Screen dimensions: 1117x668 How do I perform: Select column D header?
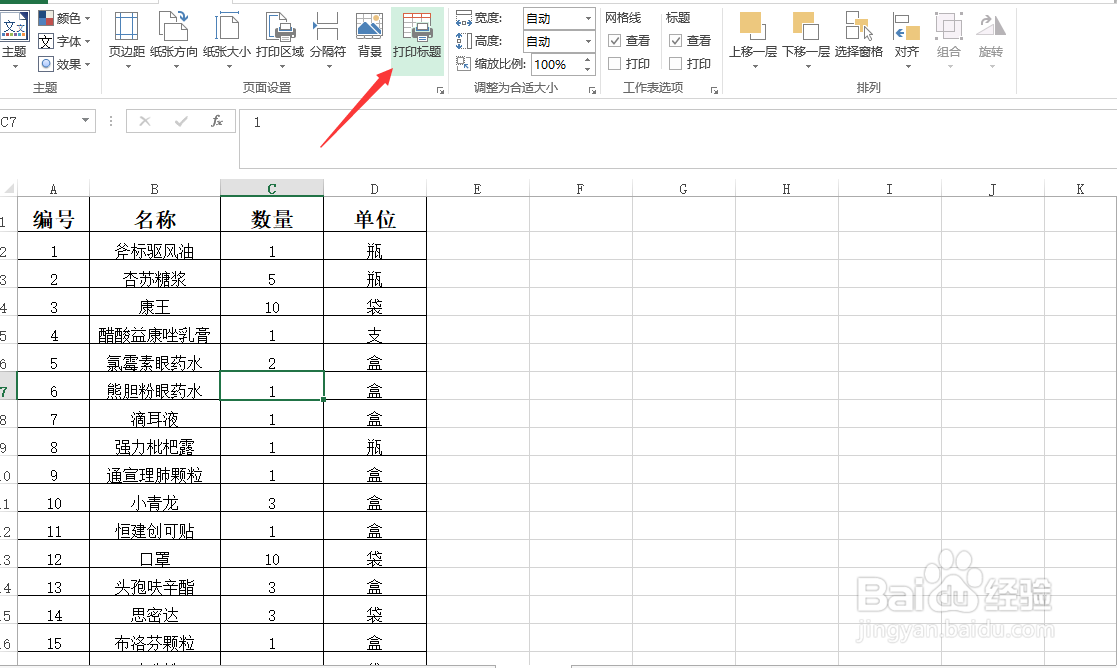(375, 189)
